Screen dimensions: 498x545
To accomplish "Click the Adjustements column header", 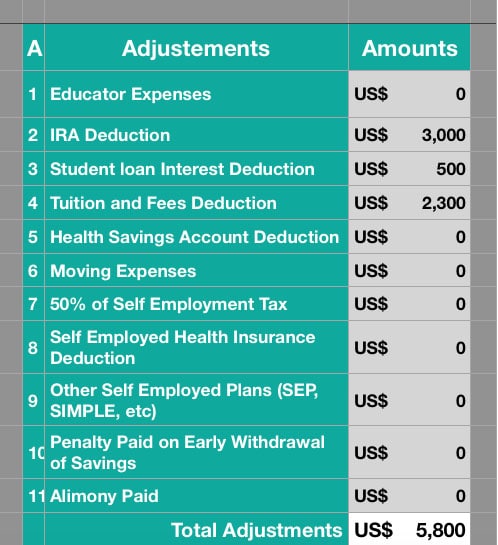I will pos(196,48).
